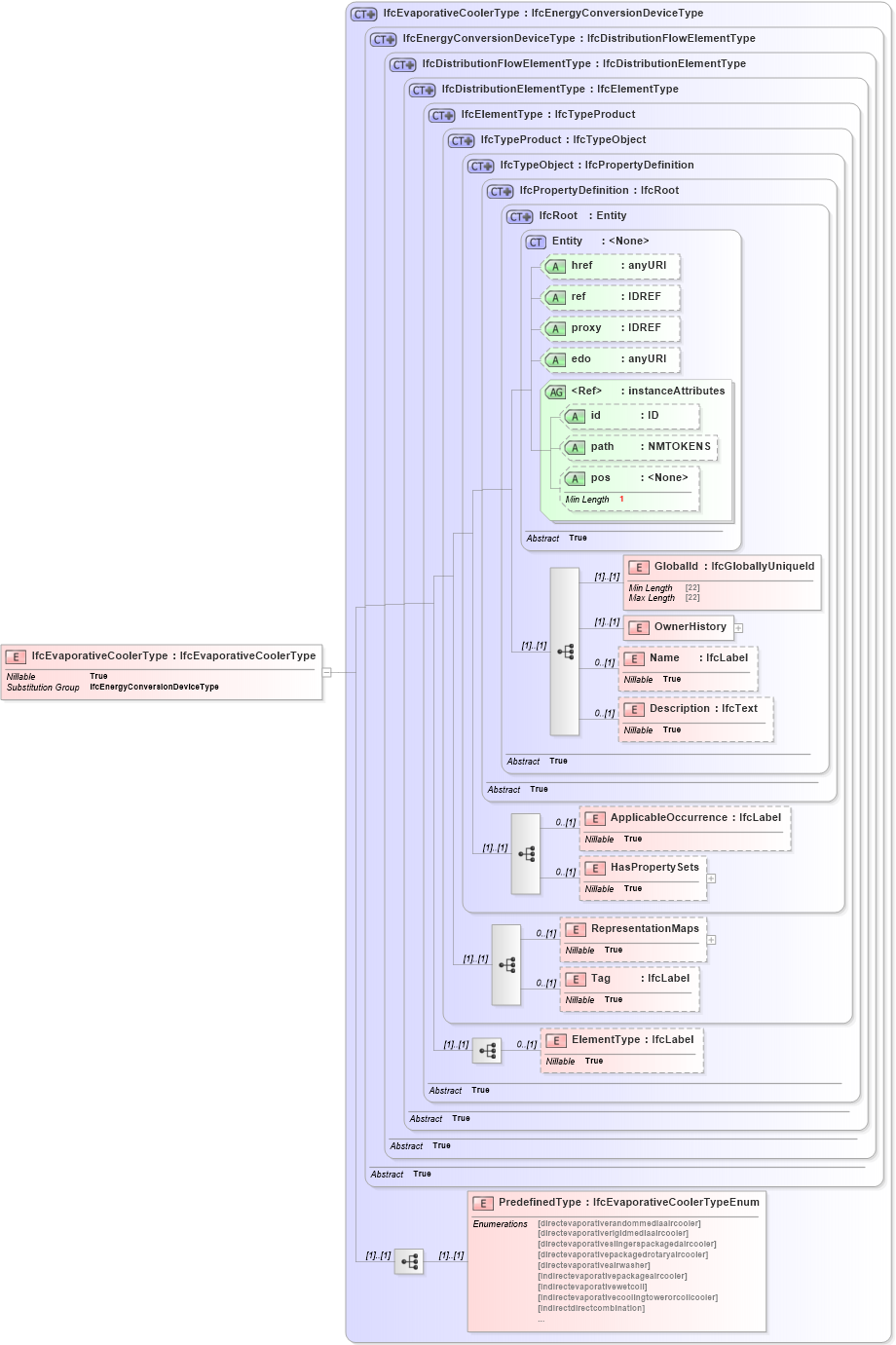Click the compositor icon beside PredefinedType
Screen dimensions: 896x1345
[x=409, y=1260]
